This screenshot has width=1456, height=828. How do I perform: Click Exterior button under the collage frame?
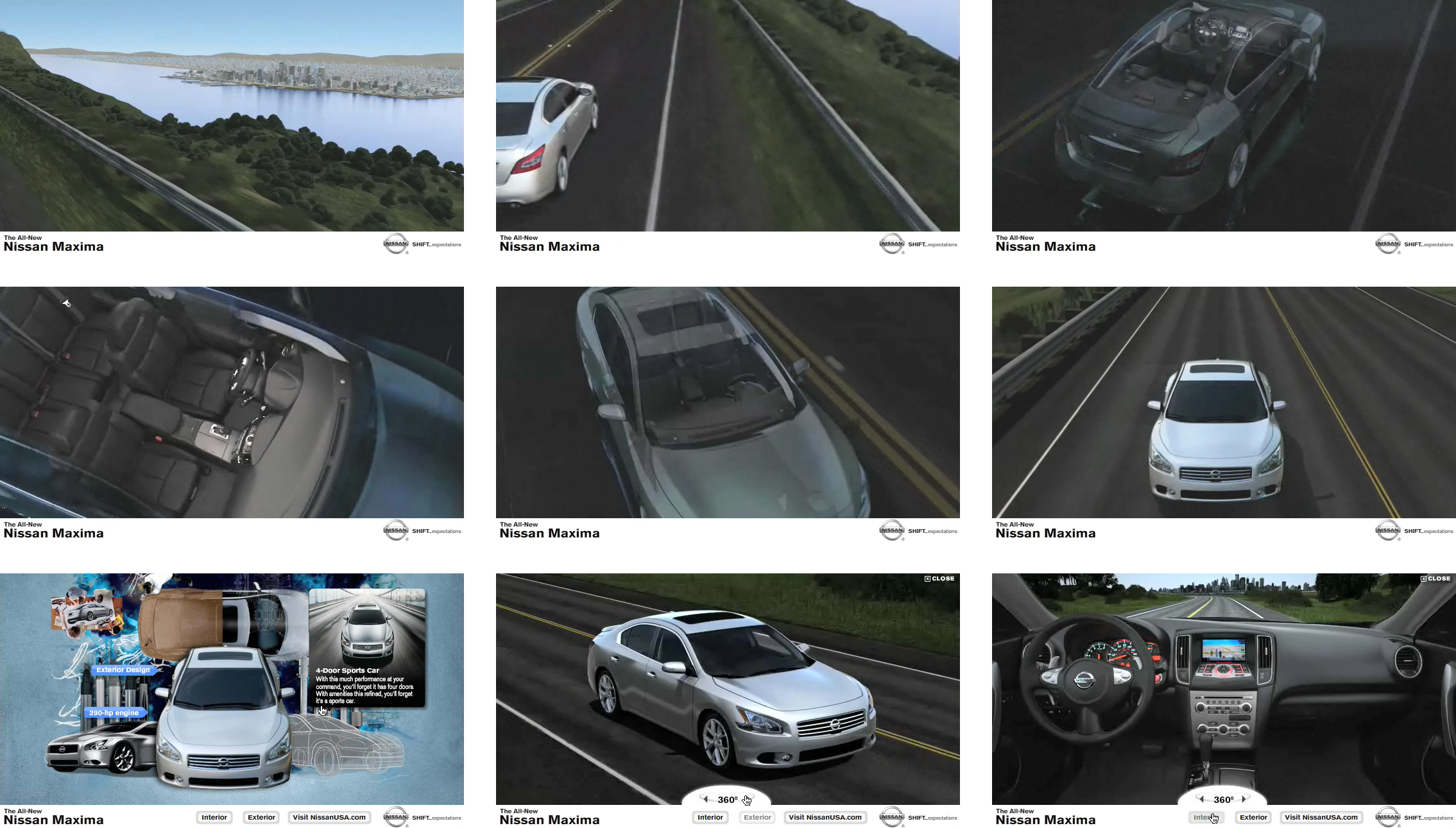tap(262, 817)
